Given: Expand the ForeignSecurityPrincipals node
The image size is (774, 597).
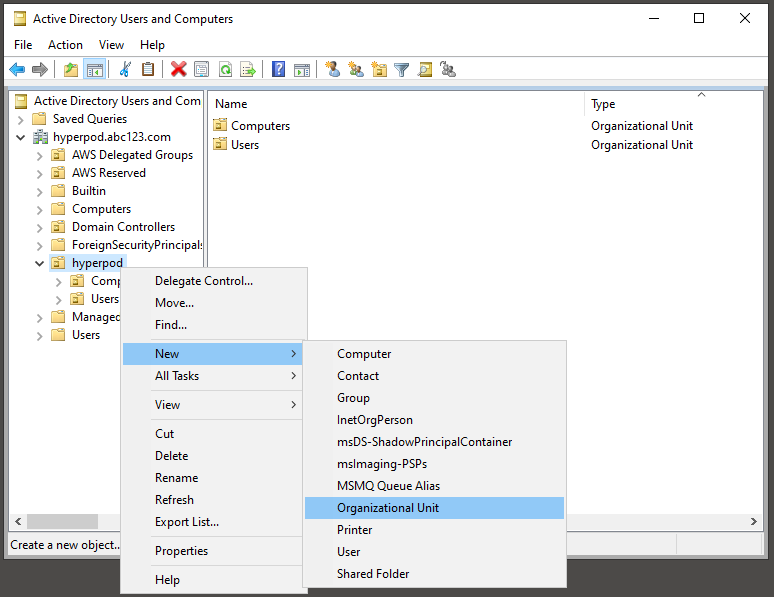Looking at the screenshot, I should click(39, 245).
